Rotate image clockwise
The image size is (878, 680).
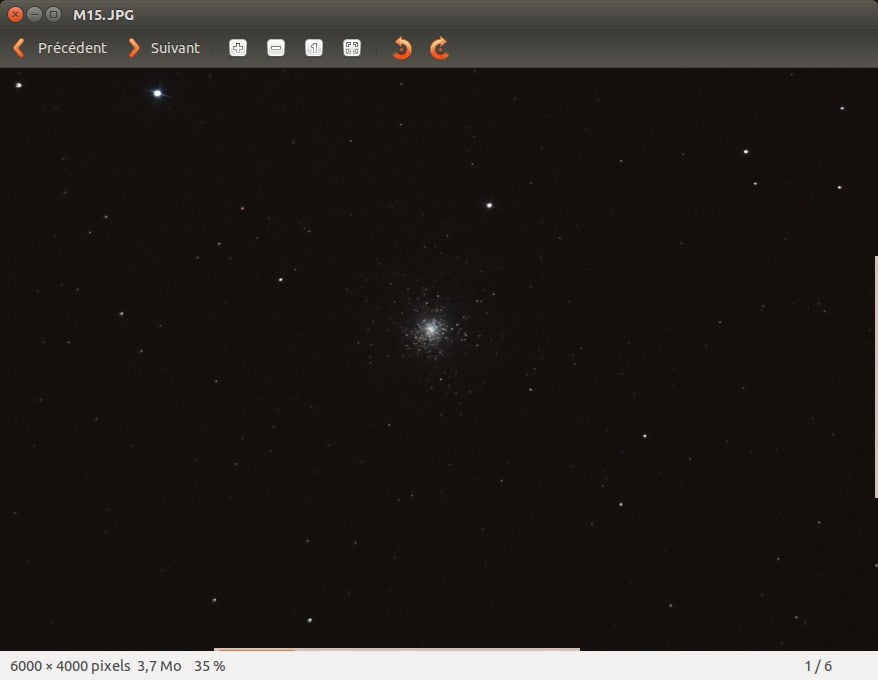tap(440, 48)
